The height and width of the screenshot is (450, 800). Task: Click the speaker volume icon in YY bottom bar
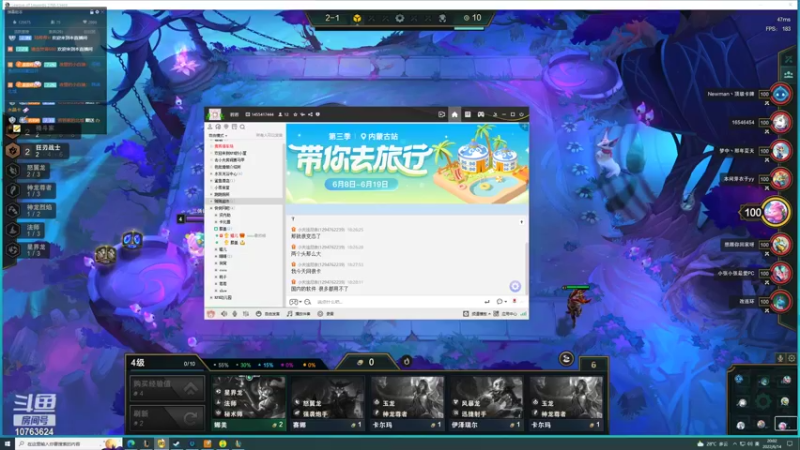[223, 314]
